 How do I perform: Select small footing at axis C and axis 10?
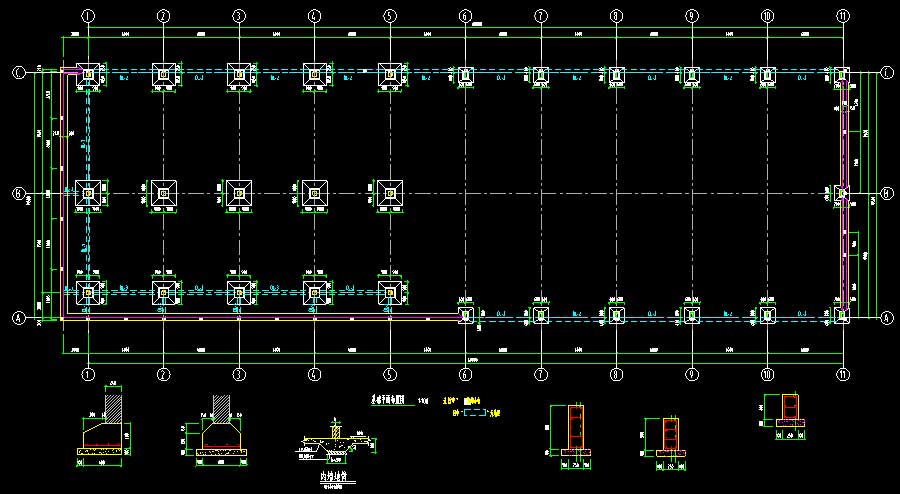coord(767,75)
